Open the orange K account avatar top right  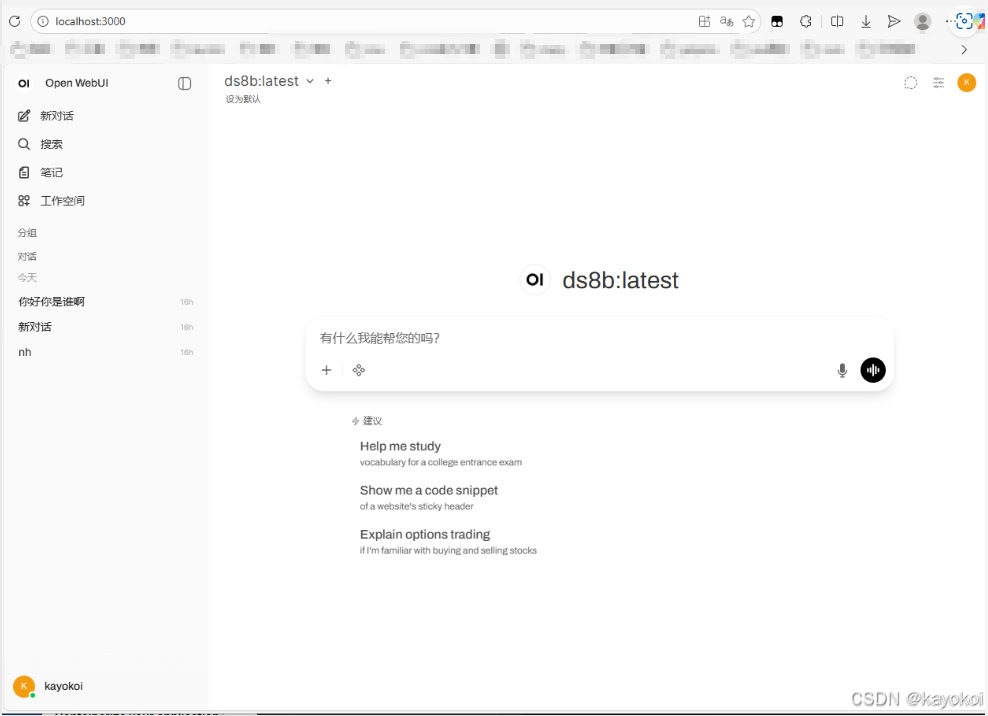967,83
